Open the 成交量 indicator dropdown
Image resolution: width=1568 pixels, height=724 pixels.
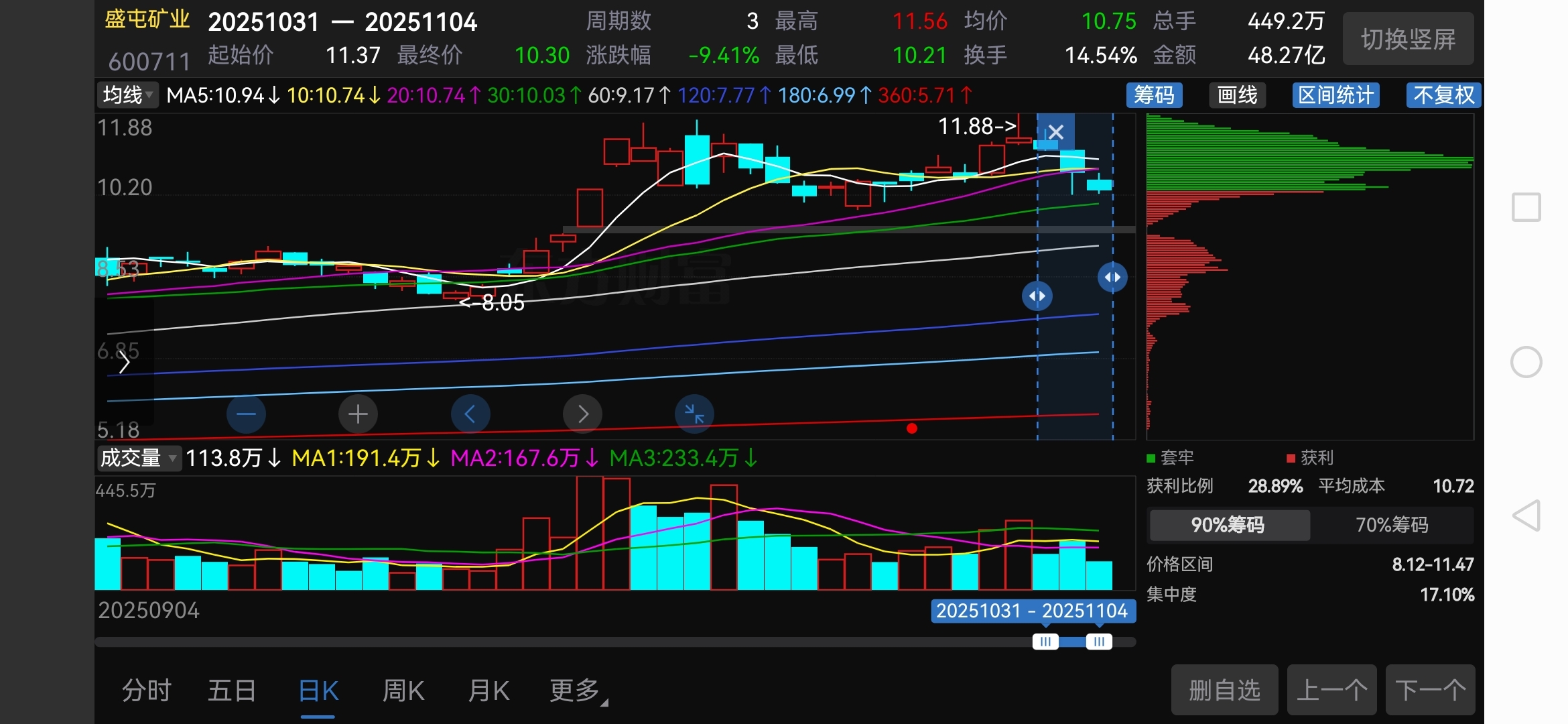coord(138,459)
